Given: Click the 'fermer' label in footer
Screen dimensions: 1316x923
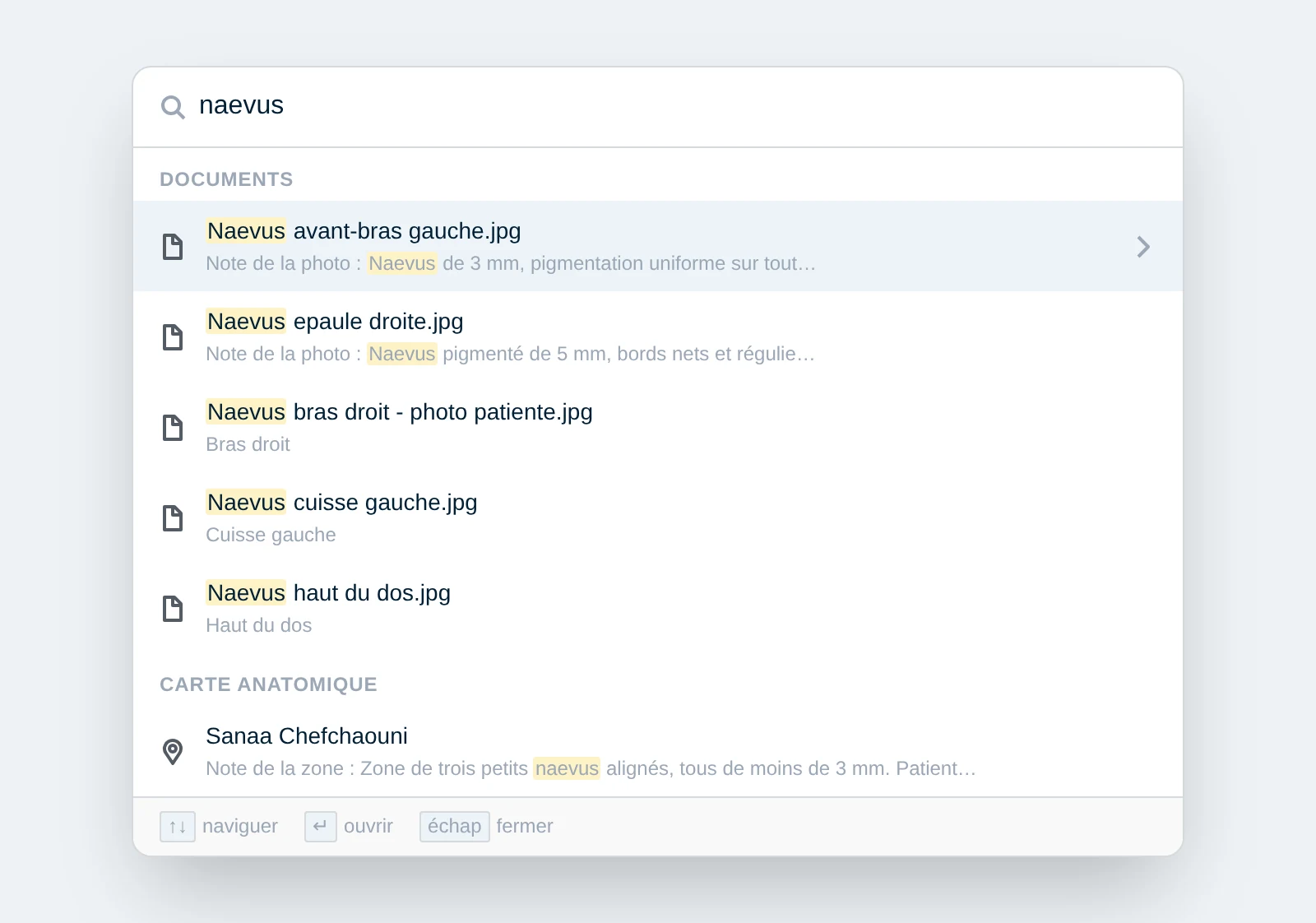Looking at the screenshot, I should coord(525,826).
